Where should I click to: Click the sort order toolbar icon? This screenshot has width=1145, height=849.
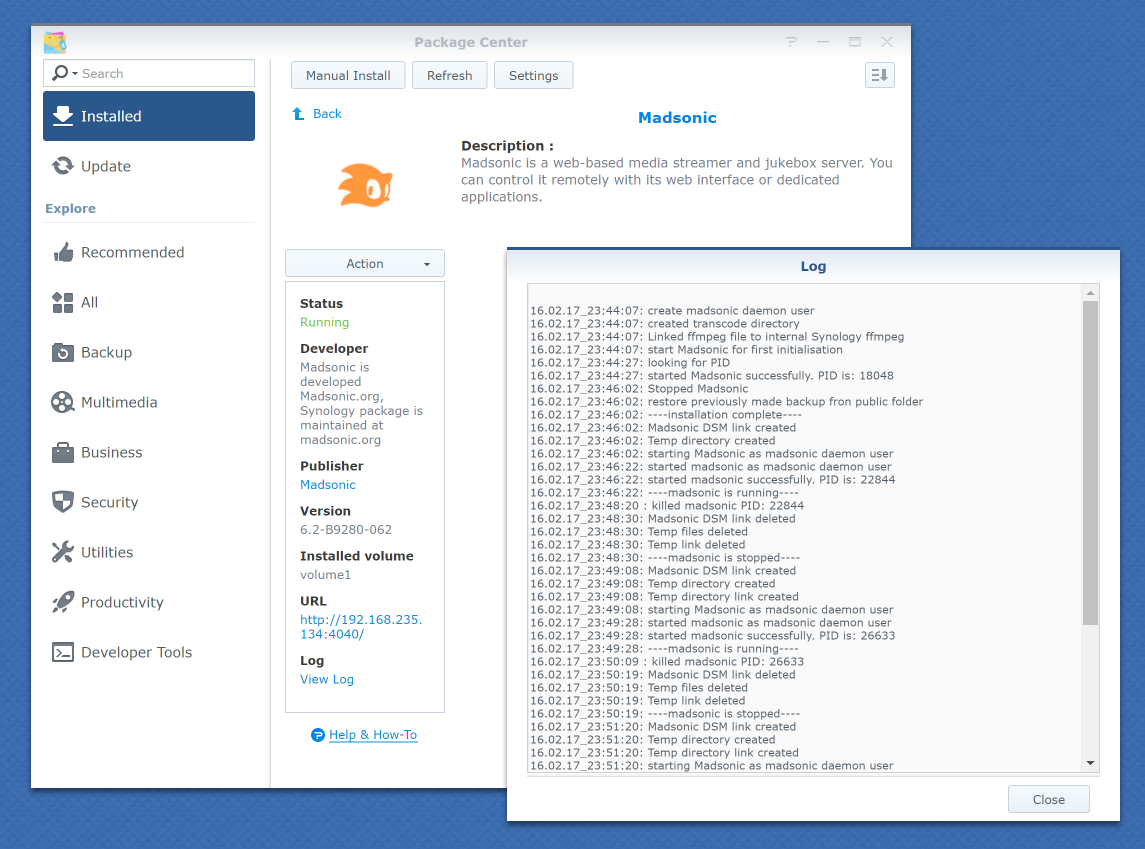pyautogui.click(x=880, y=75)
